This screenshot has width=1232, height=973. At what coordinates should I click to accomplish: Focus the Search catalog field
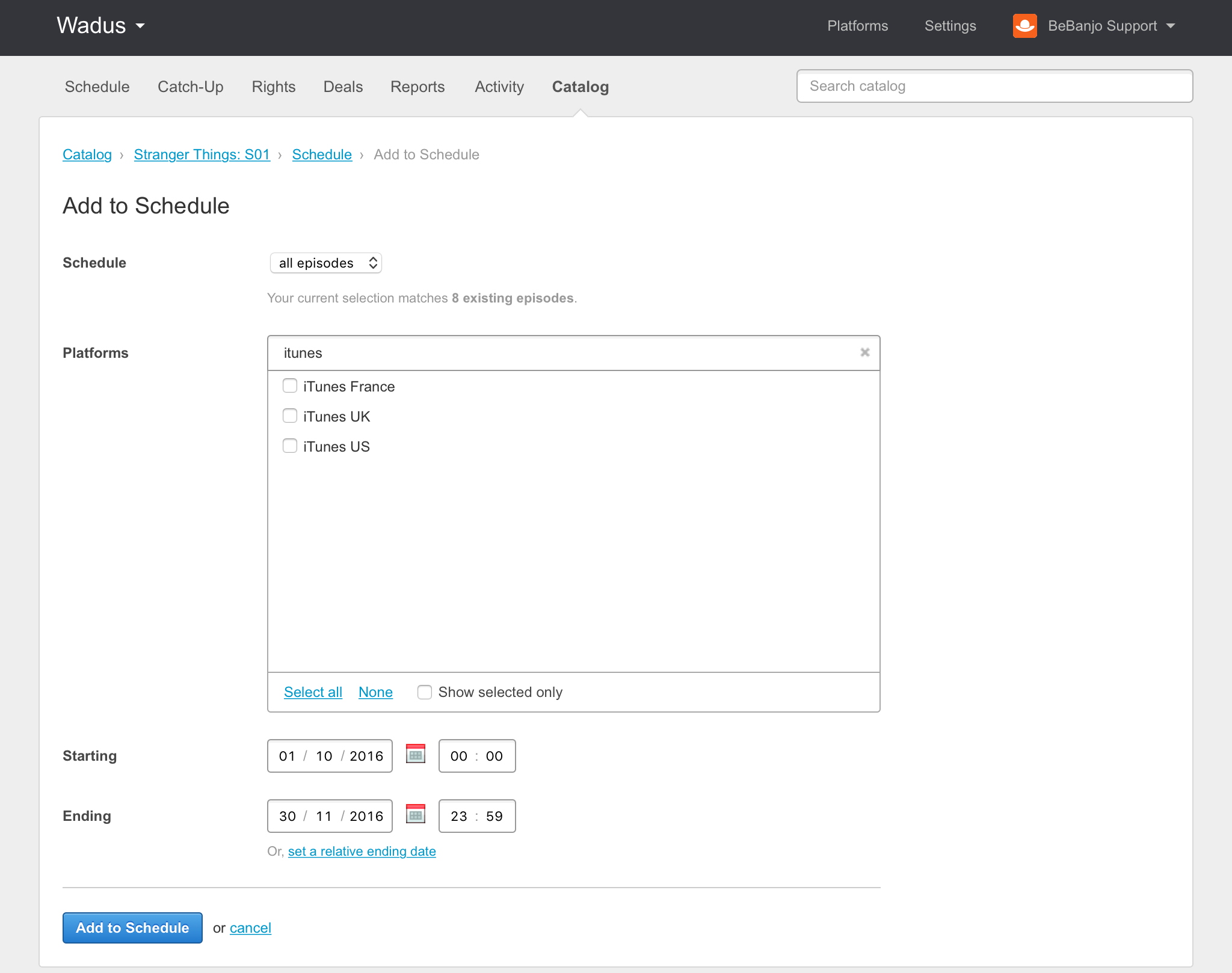(994, 86)
